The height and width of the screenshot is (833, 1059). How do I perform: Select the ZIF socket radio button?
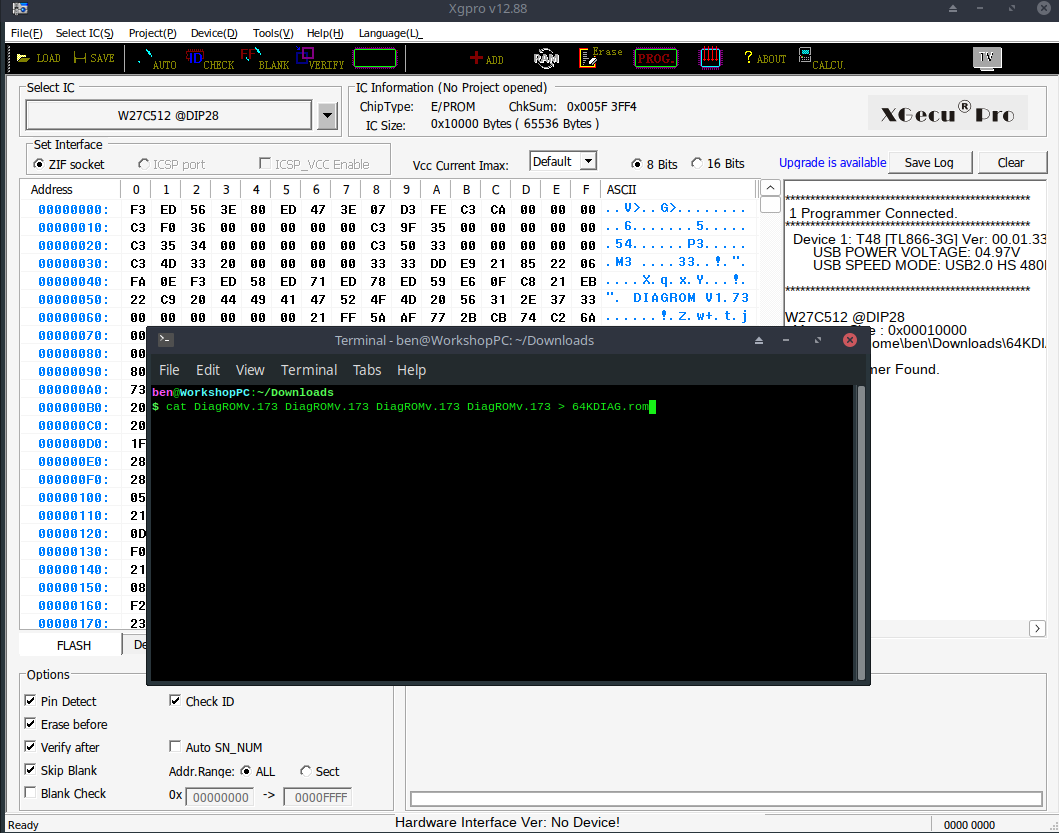(38, 164)
